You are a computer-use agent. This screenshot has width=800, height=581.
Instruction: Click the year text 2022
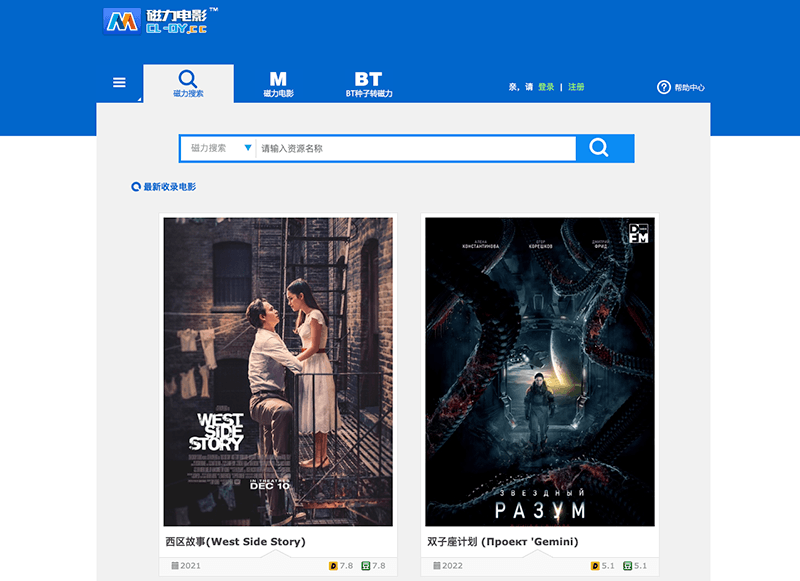click(x=452, y=566)
